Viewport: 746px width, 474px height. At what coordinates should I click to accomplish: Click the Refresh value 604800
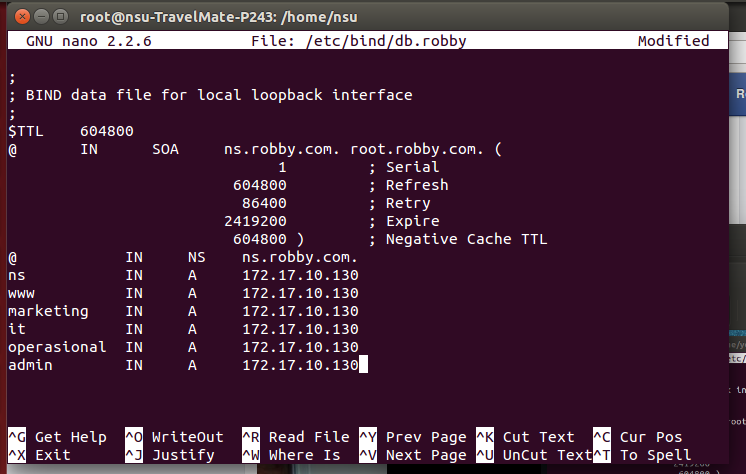(x=260, y=185)
